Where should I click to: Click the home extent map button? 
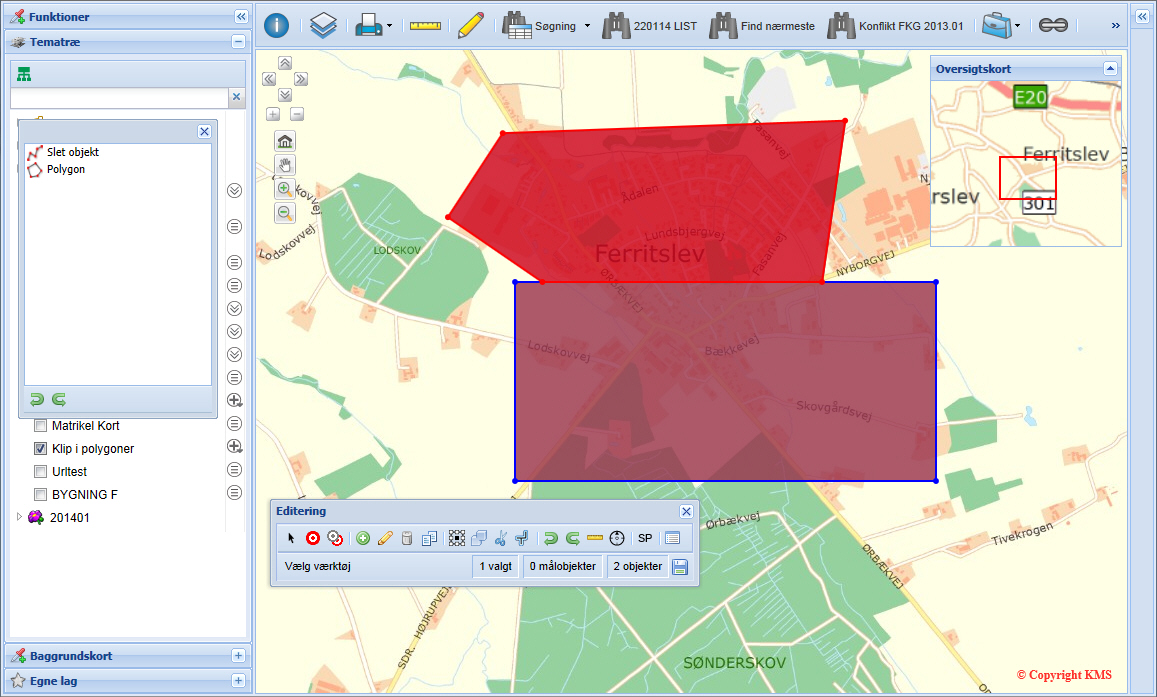pos(285,141)
